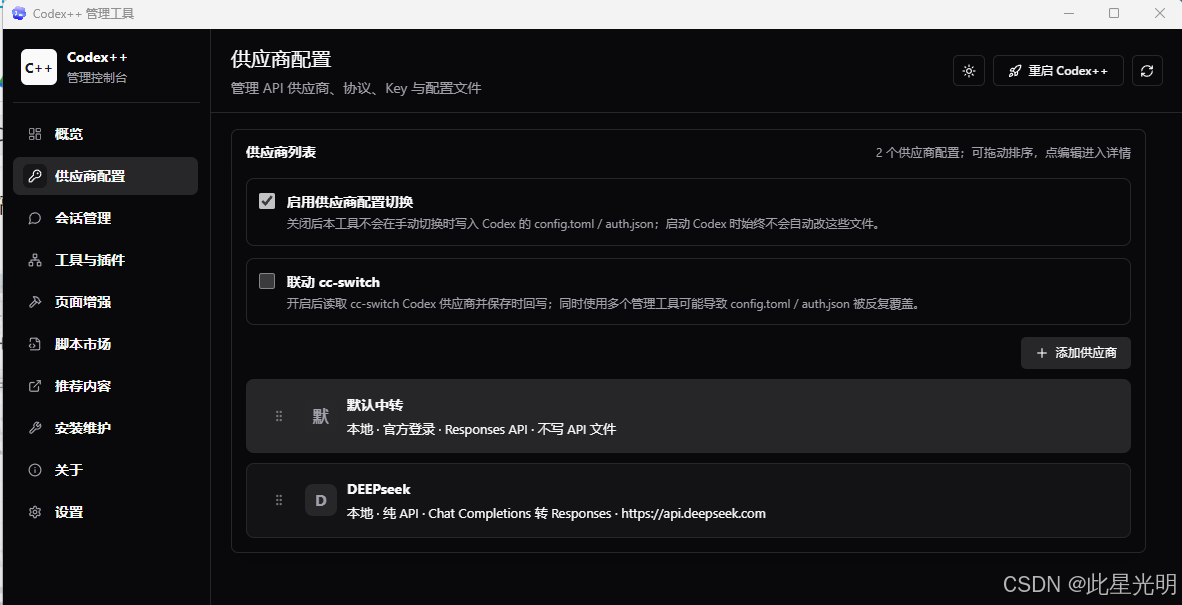
Task: Enable the 联动 cc-switch checkbox
Action: click(267, 281)
